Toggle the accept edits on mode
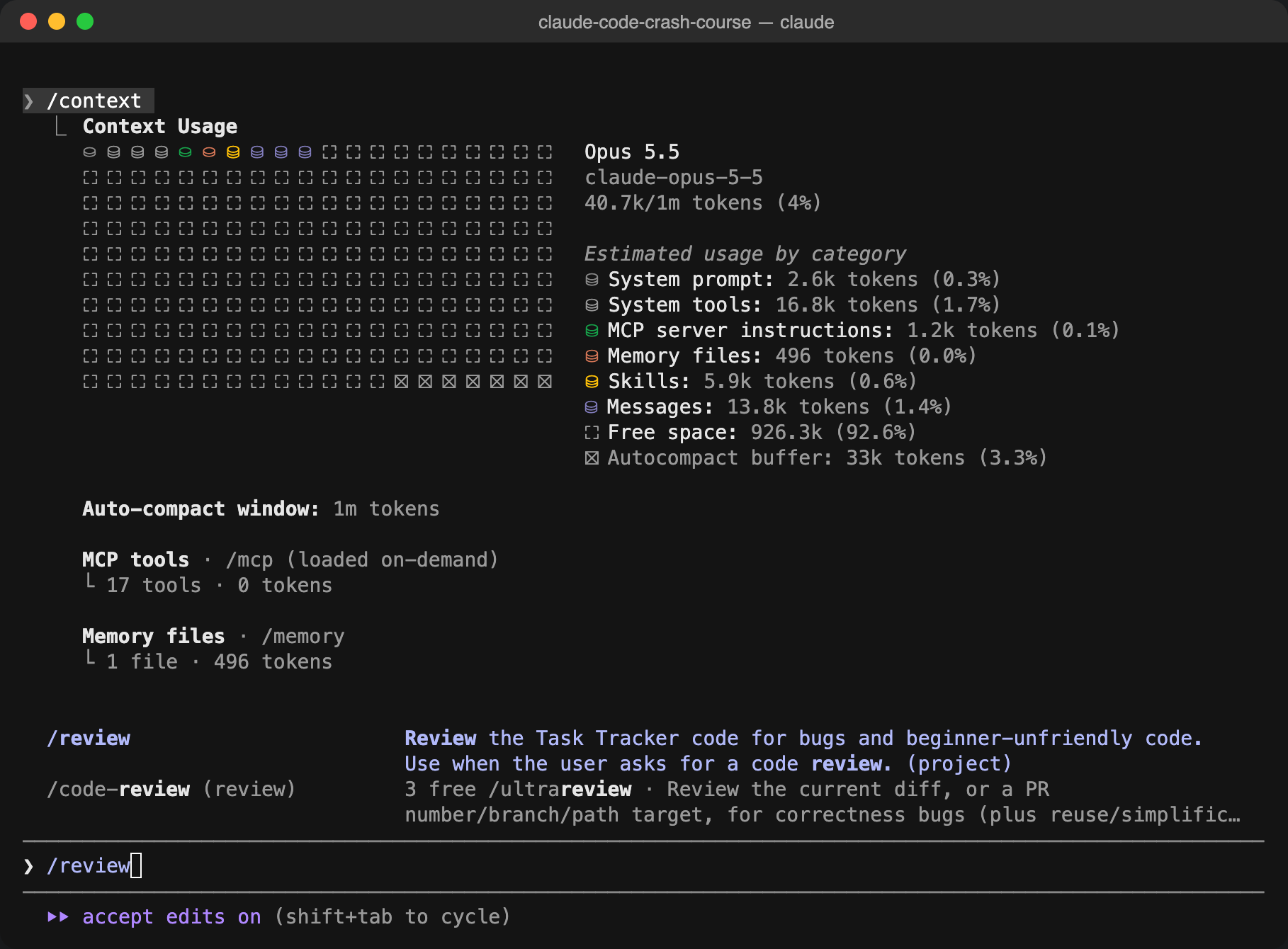The width and height of the screenshot is (1288, 949). point(171,916)
